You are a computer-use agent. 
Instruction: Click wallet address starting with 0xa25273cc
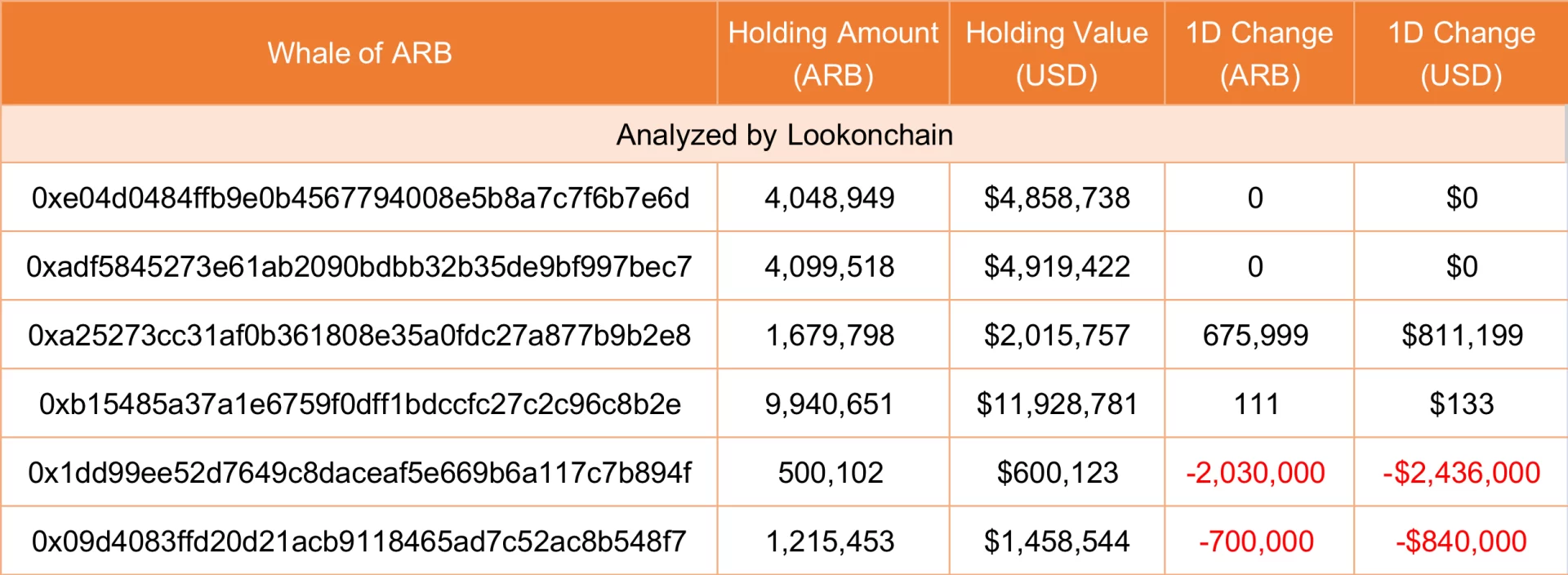click(359, 335)
